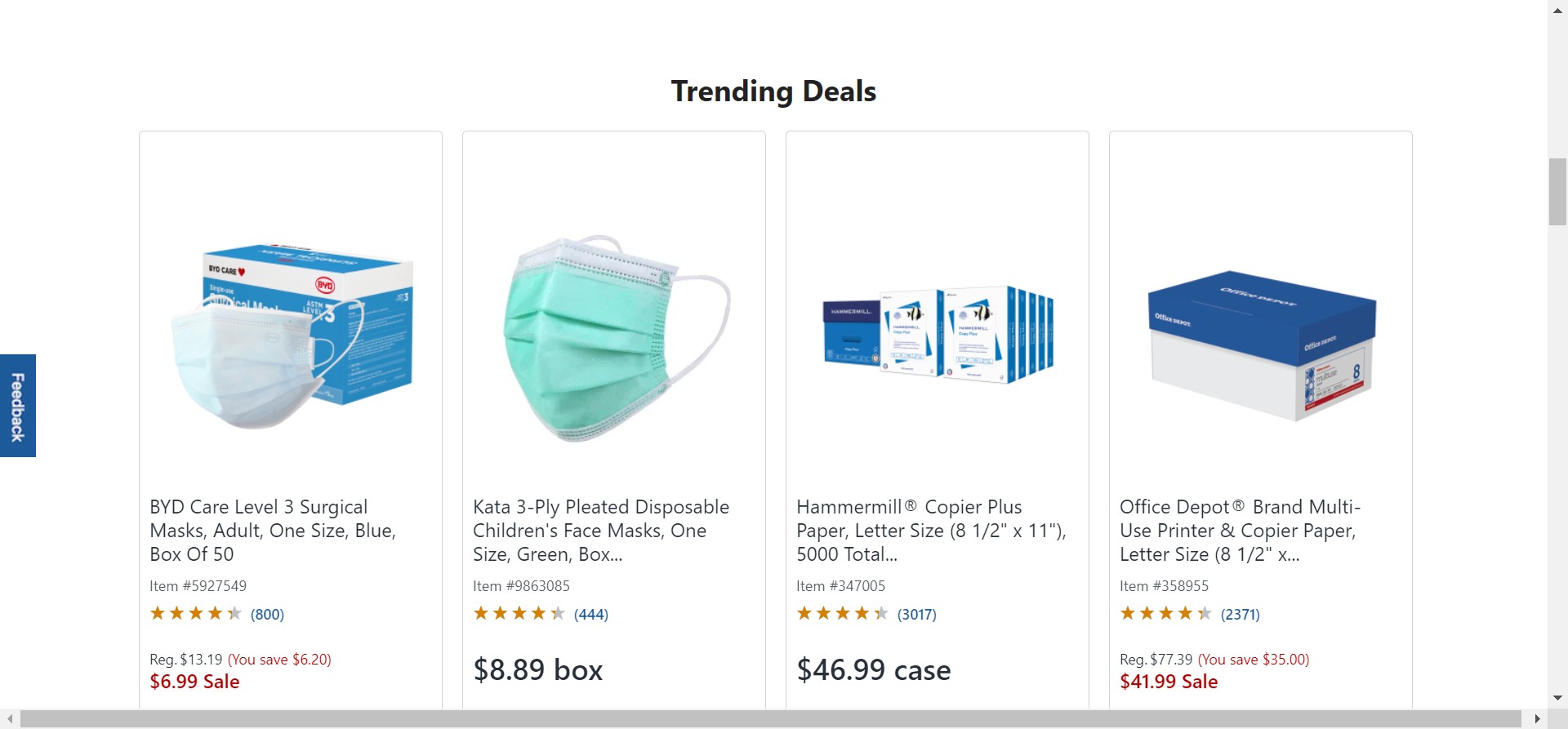Click the horizontal scrollbar right arrow
Image resolution: width=1568 pixels, height=729 pixels.
point(1537,719)
